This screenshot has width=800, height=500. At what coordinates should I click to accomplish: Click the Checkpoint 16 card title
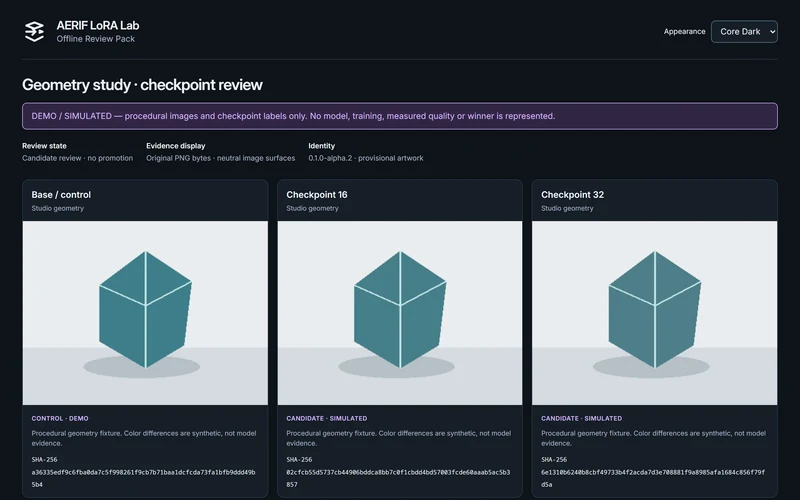click(317, 195)
